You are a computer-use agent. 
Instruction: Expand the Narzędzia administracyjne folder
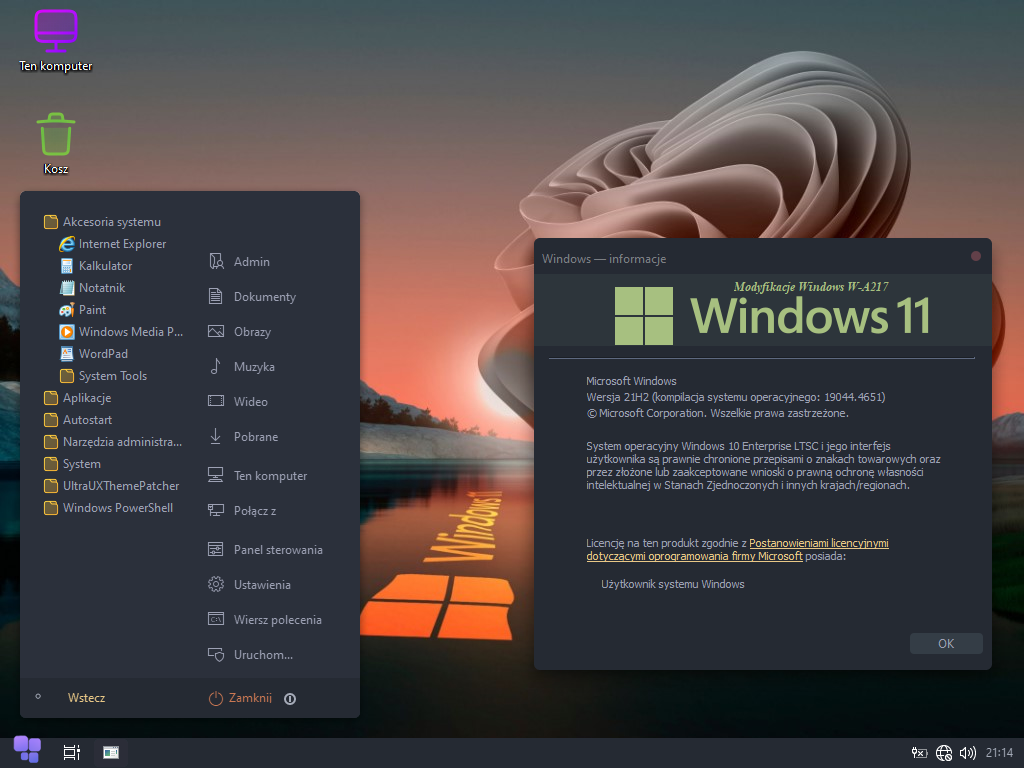click(122, 442)
